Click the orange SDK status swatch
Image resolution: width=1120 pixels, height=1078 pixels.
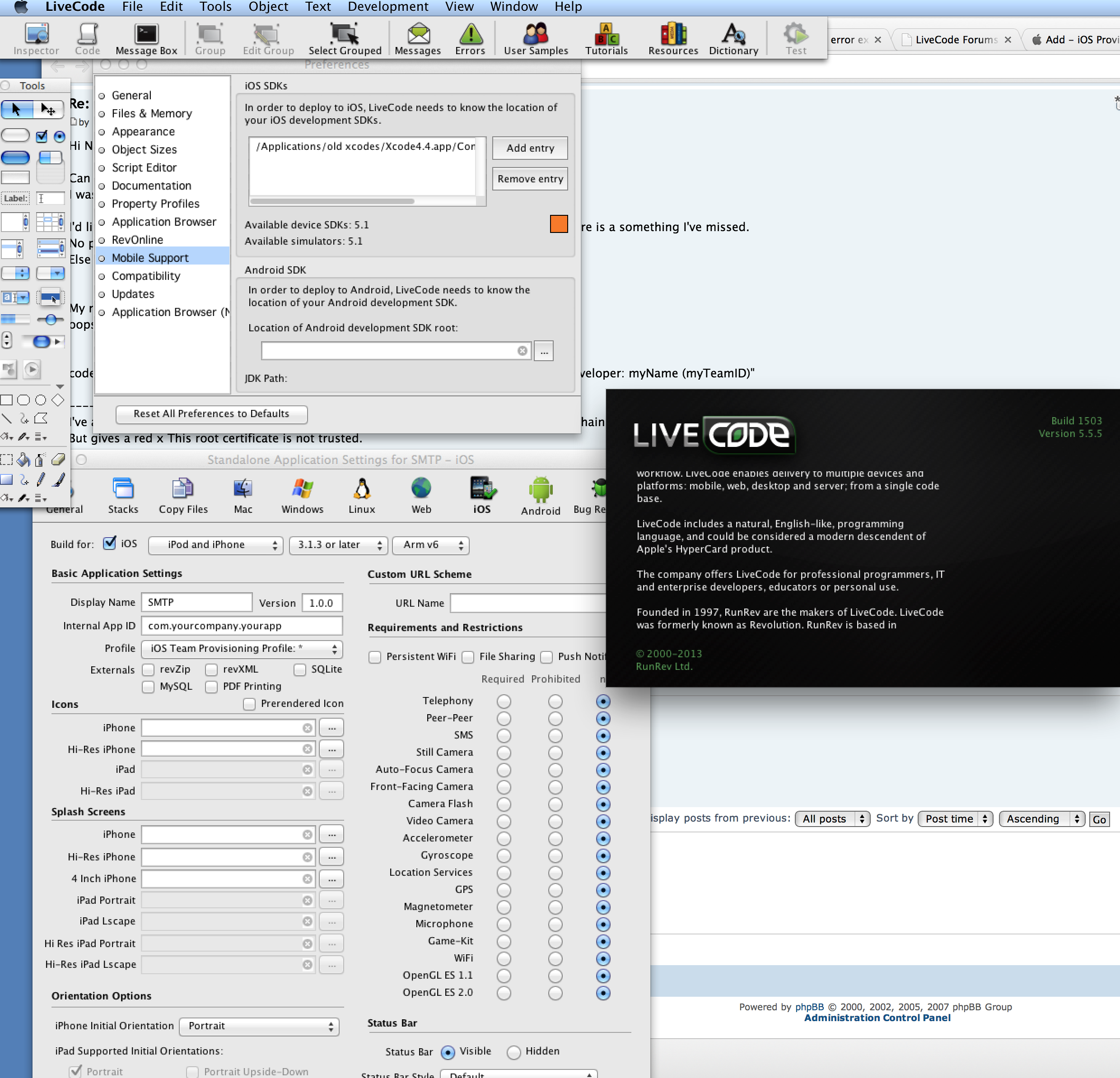tap(558, 224)
